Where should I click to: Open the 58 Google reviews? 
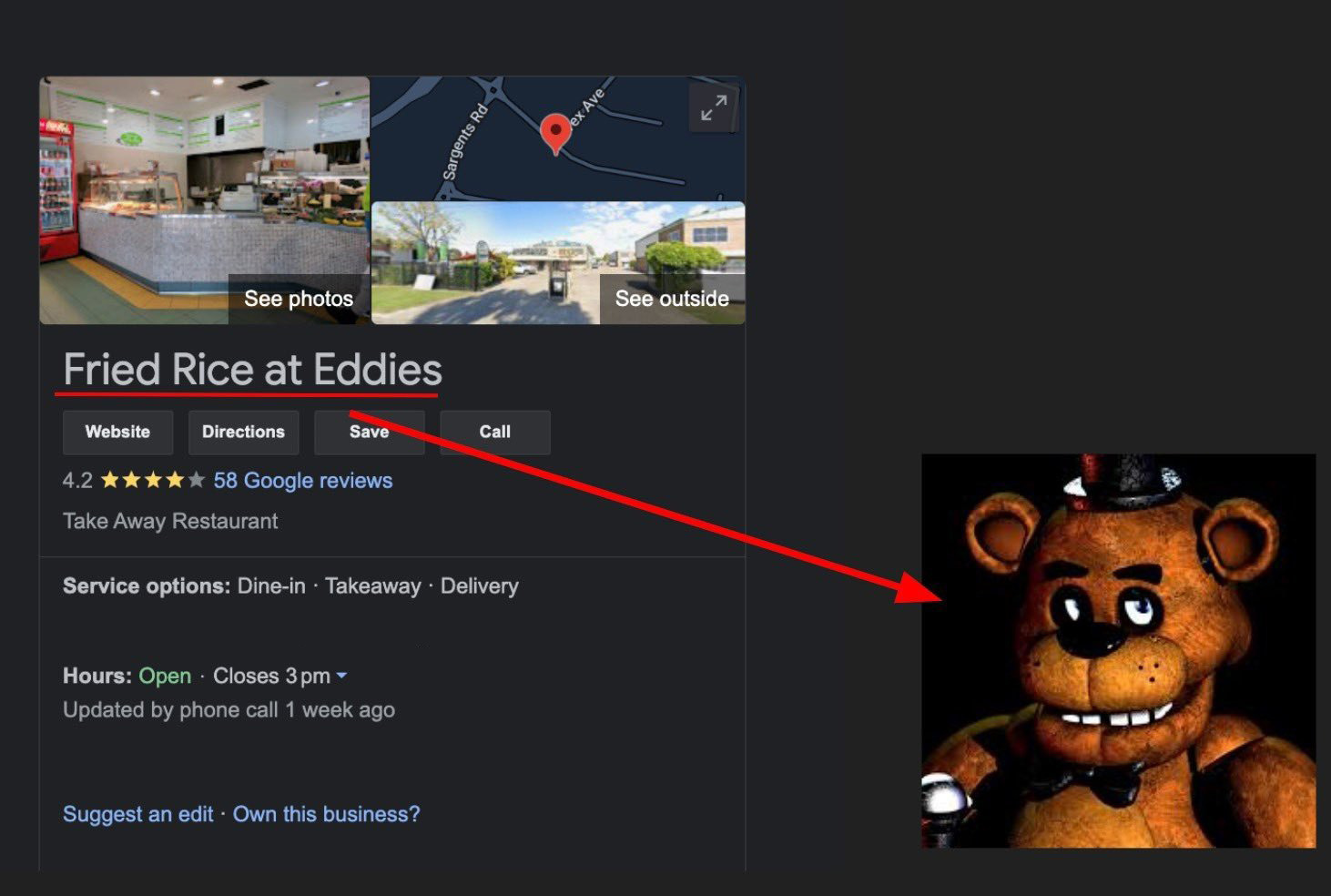pos(303,481)
